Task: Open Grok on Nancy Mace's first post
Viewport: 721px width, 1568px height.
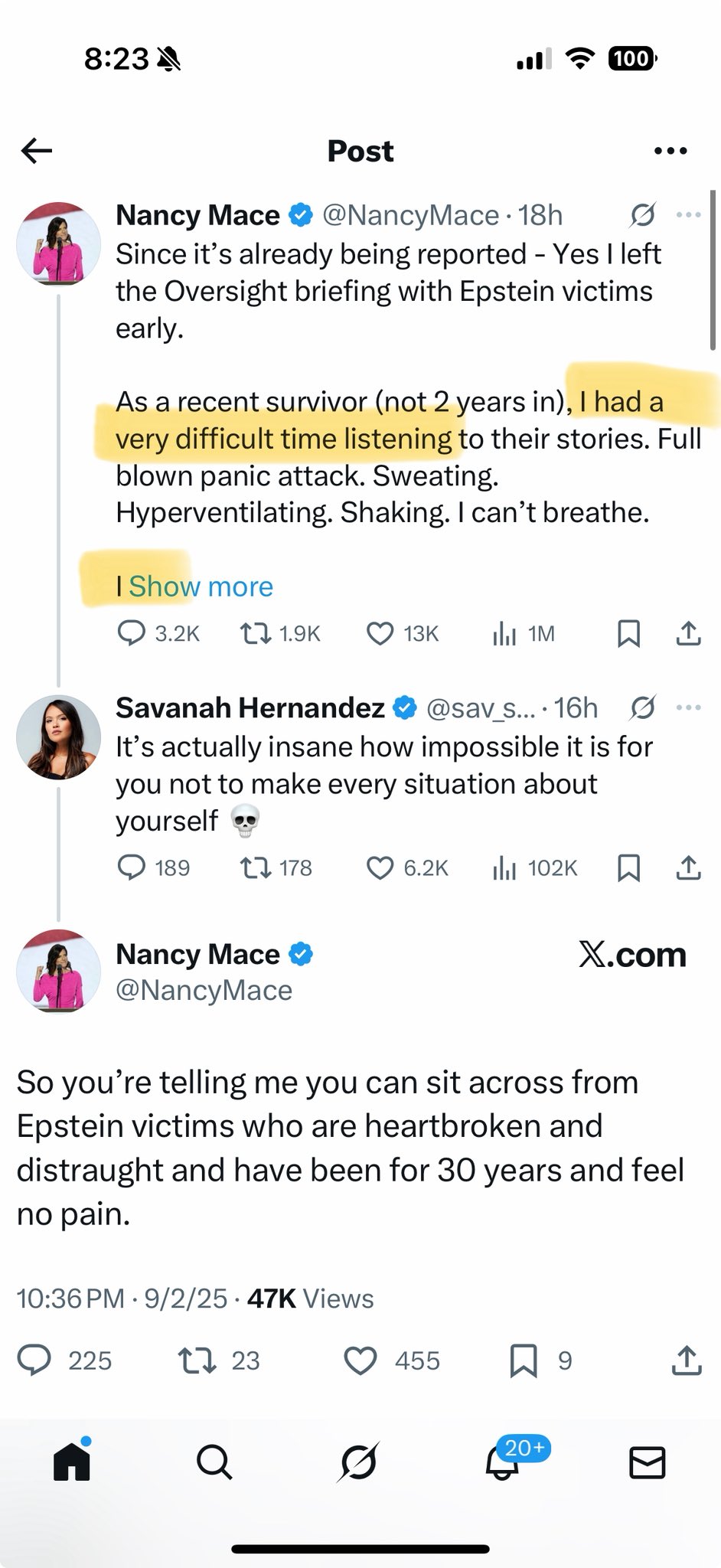Action: click(x=642, y=216)
